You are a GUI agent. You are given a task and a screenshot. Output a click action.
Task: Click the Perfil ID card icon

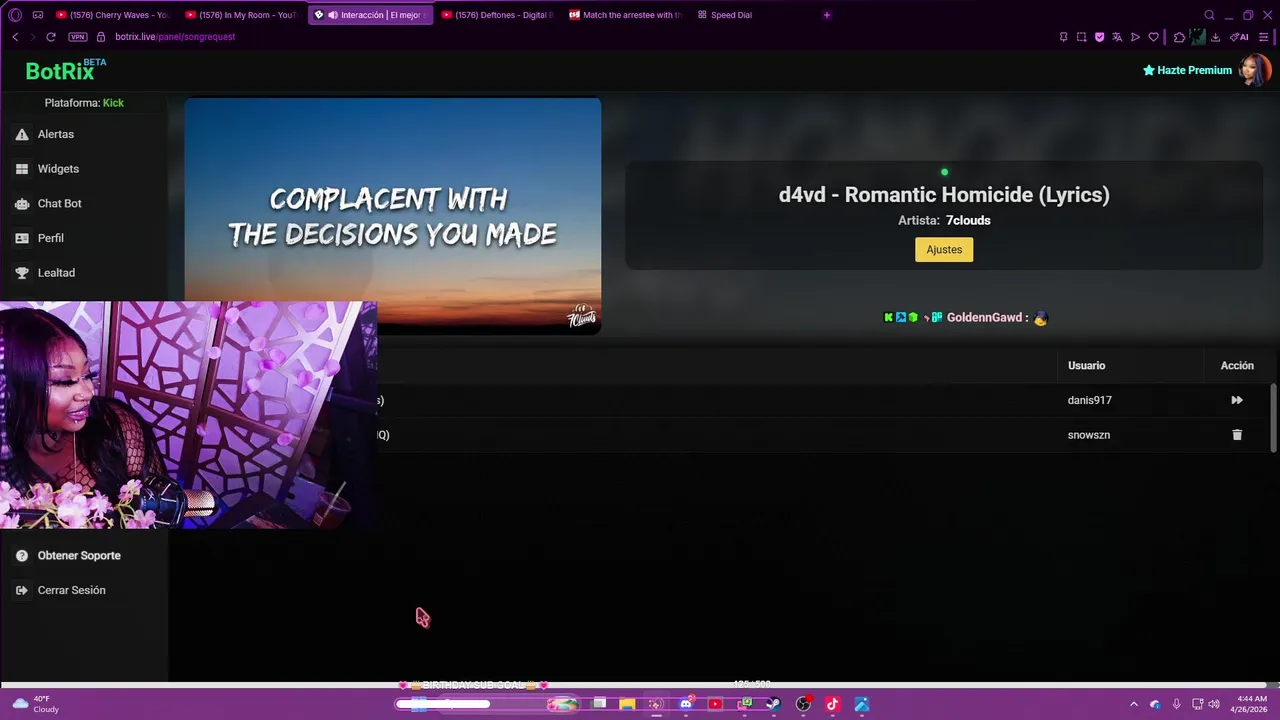tap(22, 238)
